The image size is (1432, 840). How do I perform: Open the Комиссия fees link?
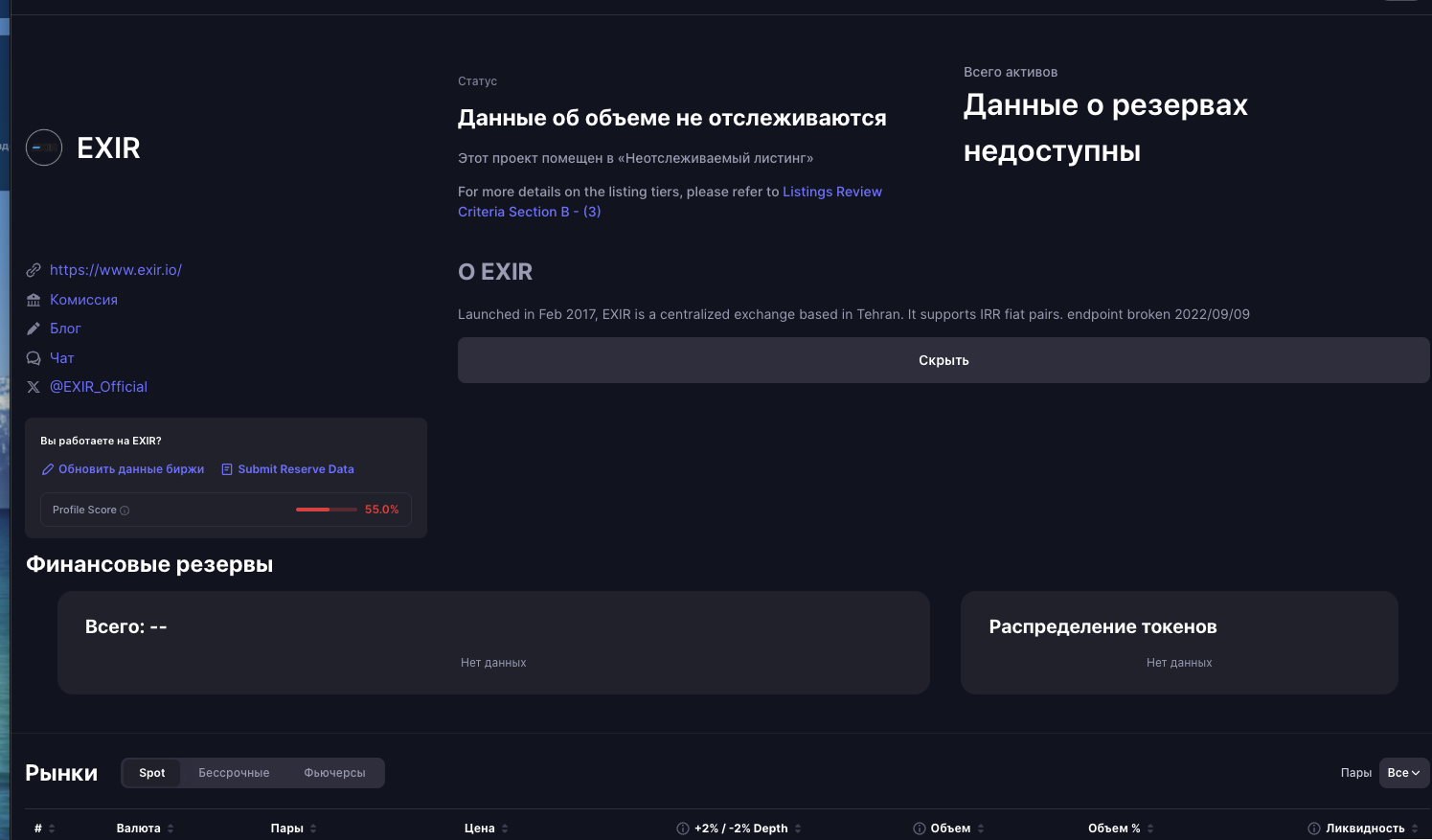pos(83,300)
